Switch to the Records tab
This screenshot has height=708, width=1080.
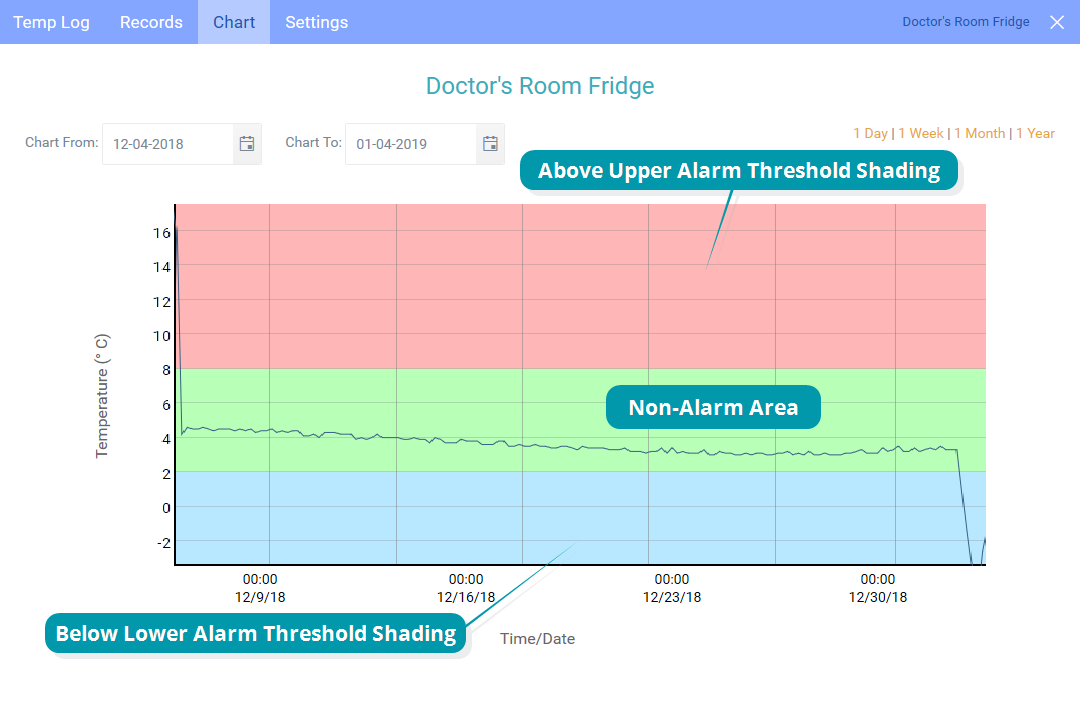pyautogui.click(x=151, y=21)
